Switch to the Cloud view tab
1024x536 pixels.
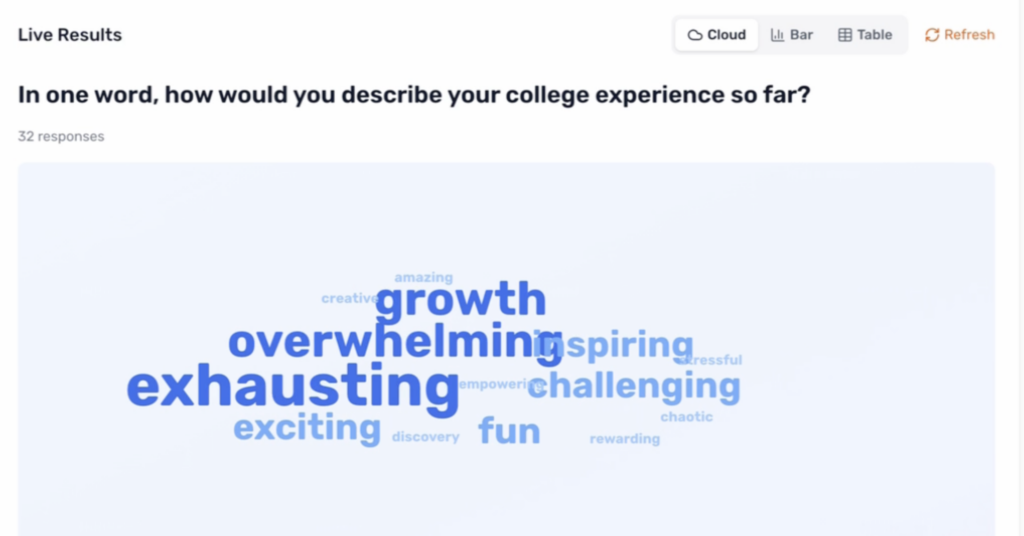pyautogui.click(x=716, y=35)
